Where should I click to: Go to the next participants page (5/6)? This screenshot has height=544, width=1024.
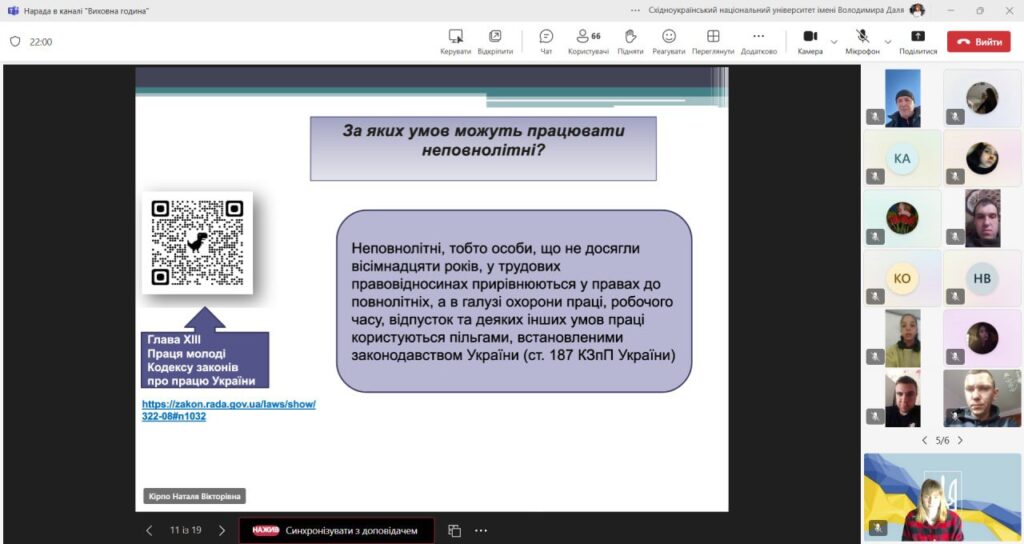(x=960, y=440)
